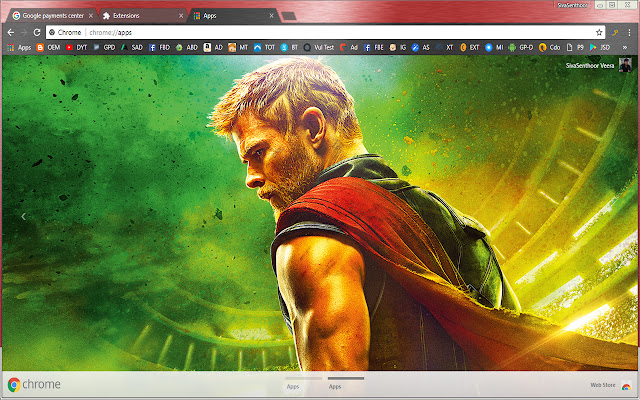Close the Extensions tab
This screenshot has width=640, height=400.
pyautogui.click(x=181, y=16)
